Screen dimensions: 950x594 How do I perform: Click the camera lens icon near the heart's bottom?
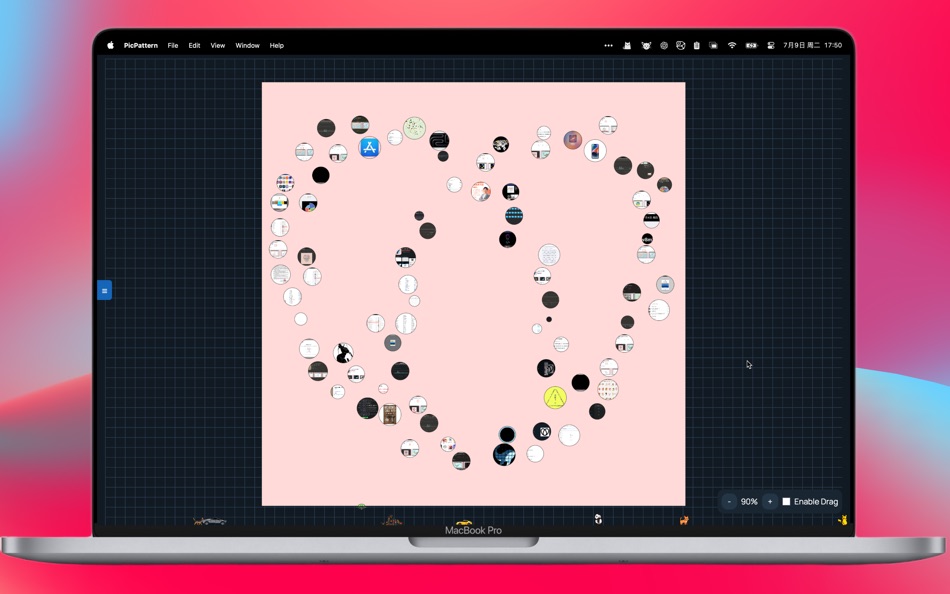click(x=543, y=431)
